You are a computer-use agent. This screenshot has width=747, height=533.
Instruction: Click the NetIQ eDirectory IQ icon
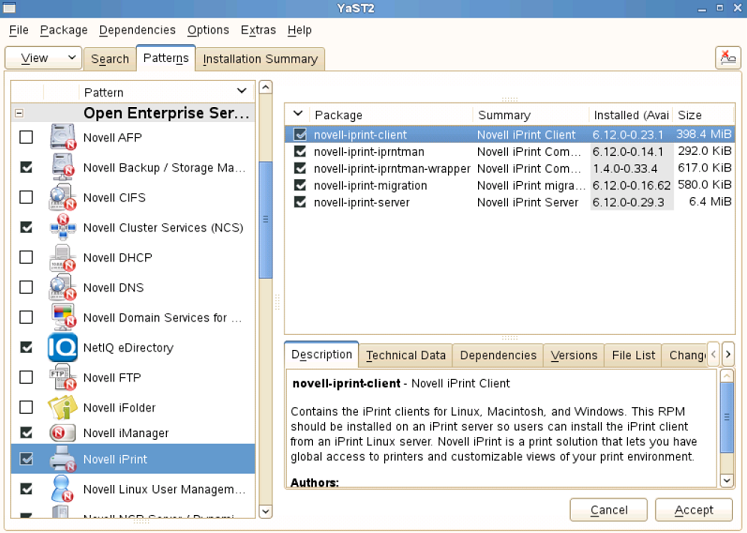click(x=62, y=347)
